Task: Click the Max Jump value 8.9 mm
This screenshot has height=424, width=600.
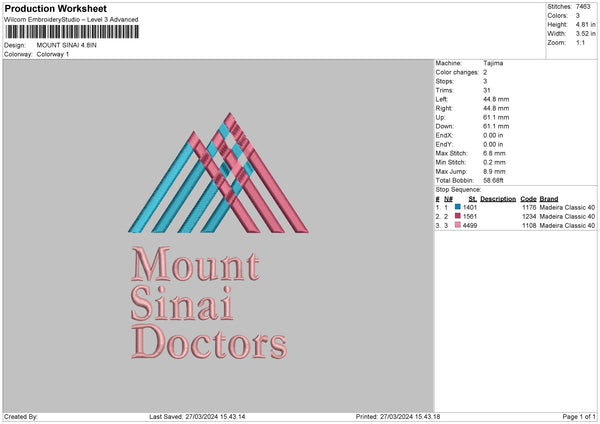Action: (494, 171)
